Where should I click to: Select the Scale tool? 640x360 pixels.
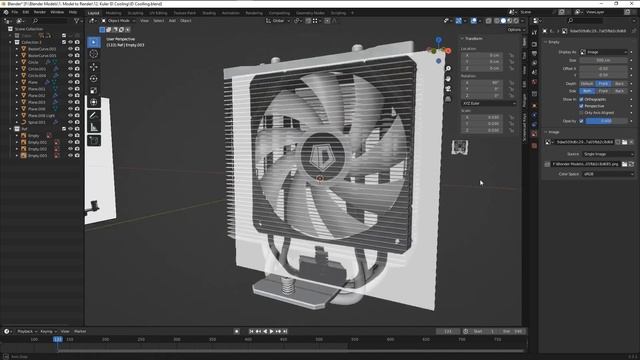(x=94, y=90)
